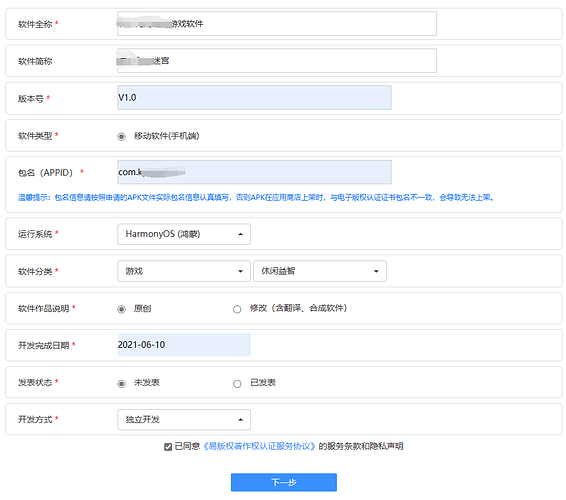Open the 开发方式 独立开发 dropdown
This screenshot has width=566, height=500.
[184, 419]
